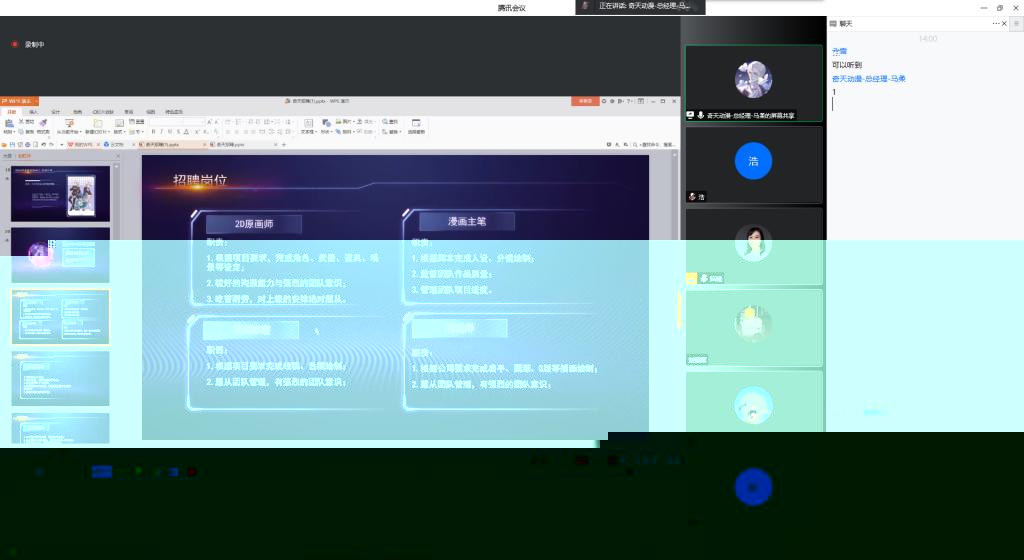1024x560 pixels.
Task: Switch to the 开始 ribbon tab in WPS
Action: tap(12, 112)
